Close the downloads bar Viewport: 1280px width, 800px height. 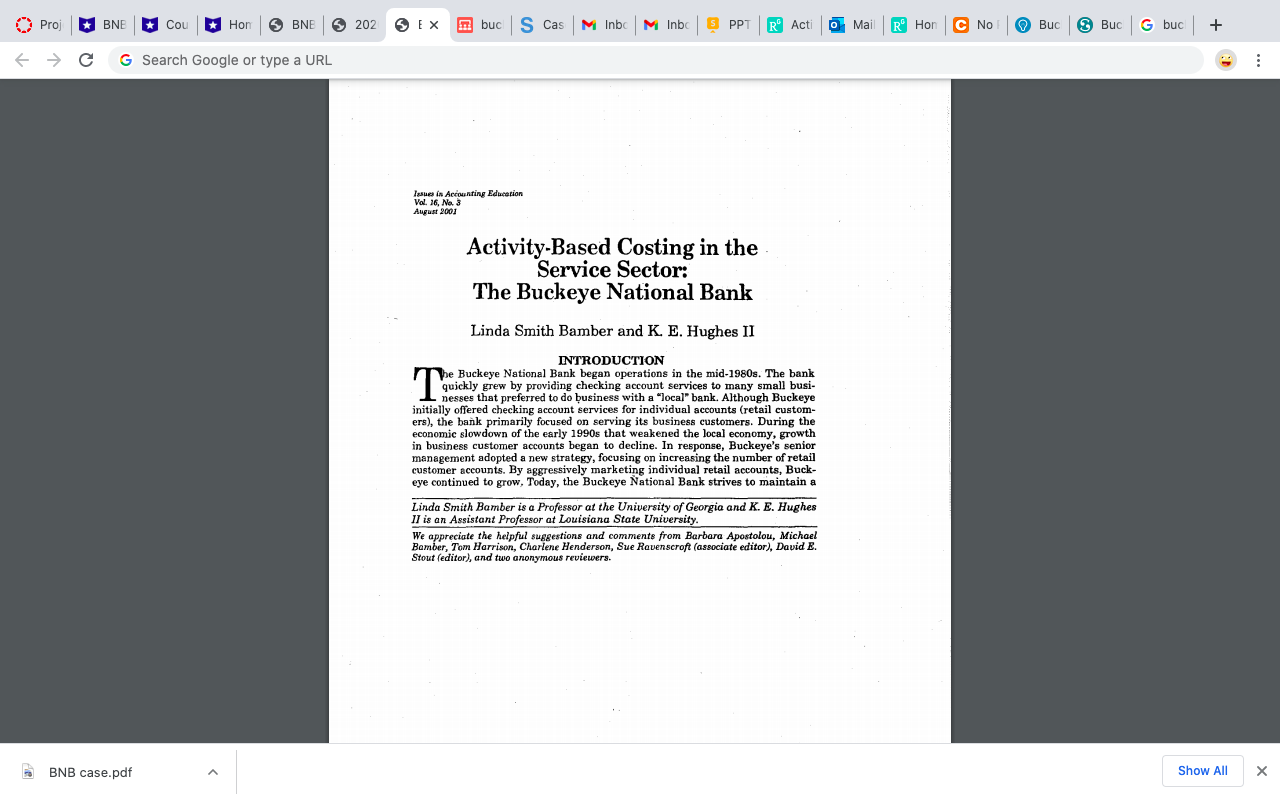[x=1262, y=771]
